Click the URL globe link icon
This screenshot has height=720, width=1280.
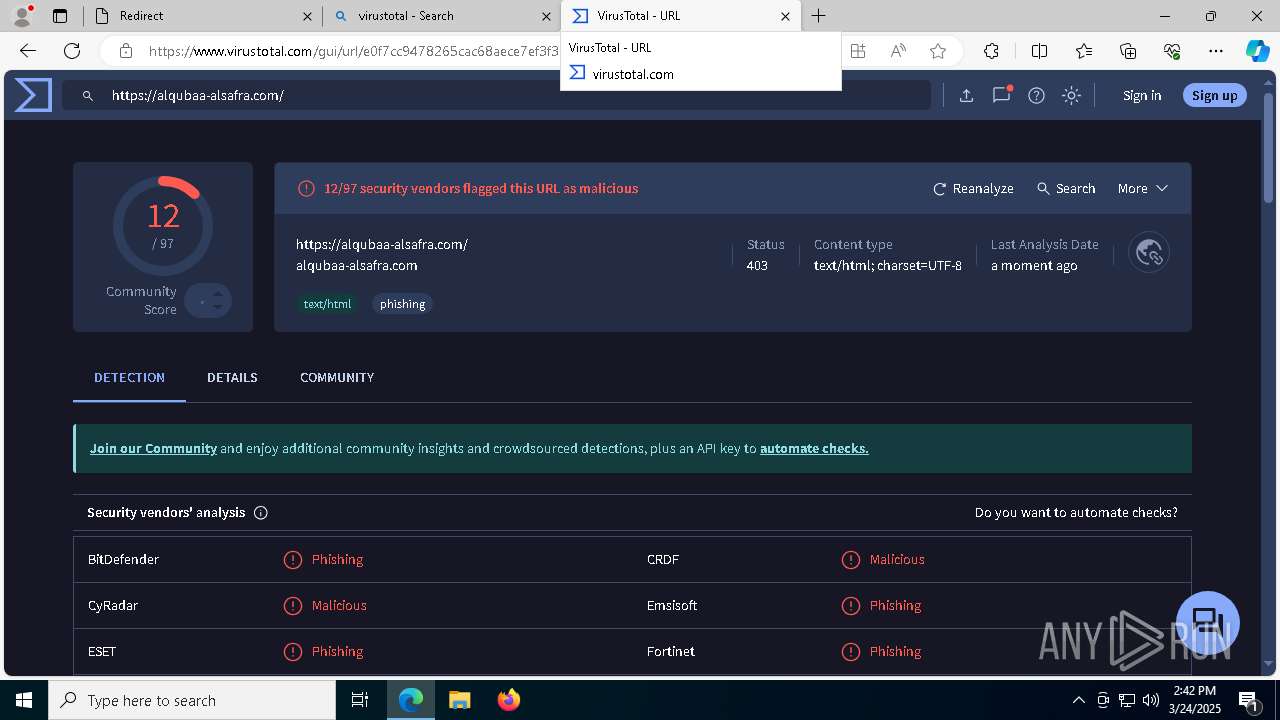1149,252
